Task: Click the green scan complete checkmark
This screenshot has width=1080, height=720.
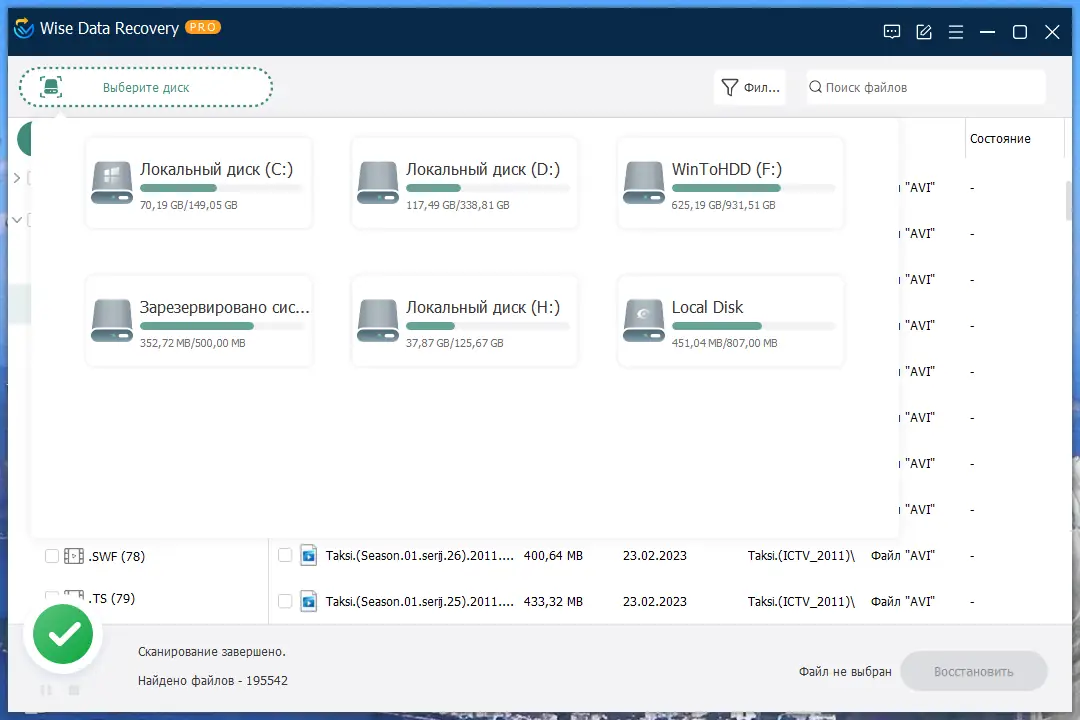Action: click(63, 634)
